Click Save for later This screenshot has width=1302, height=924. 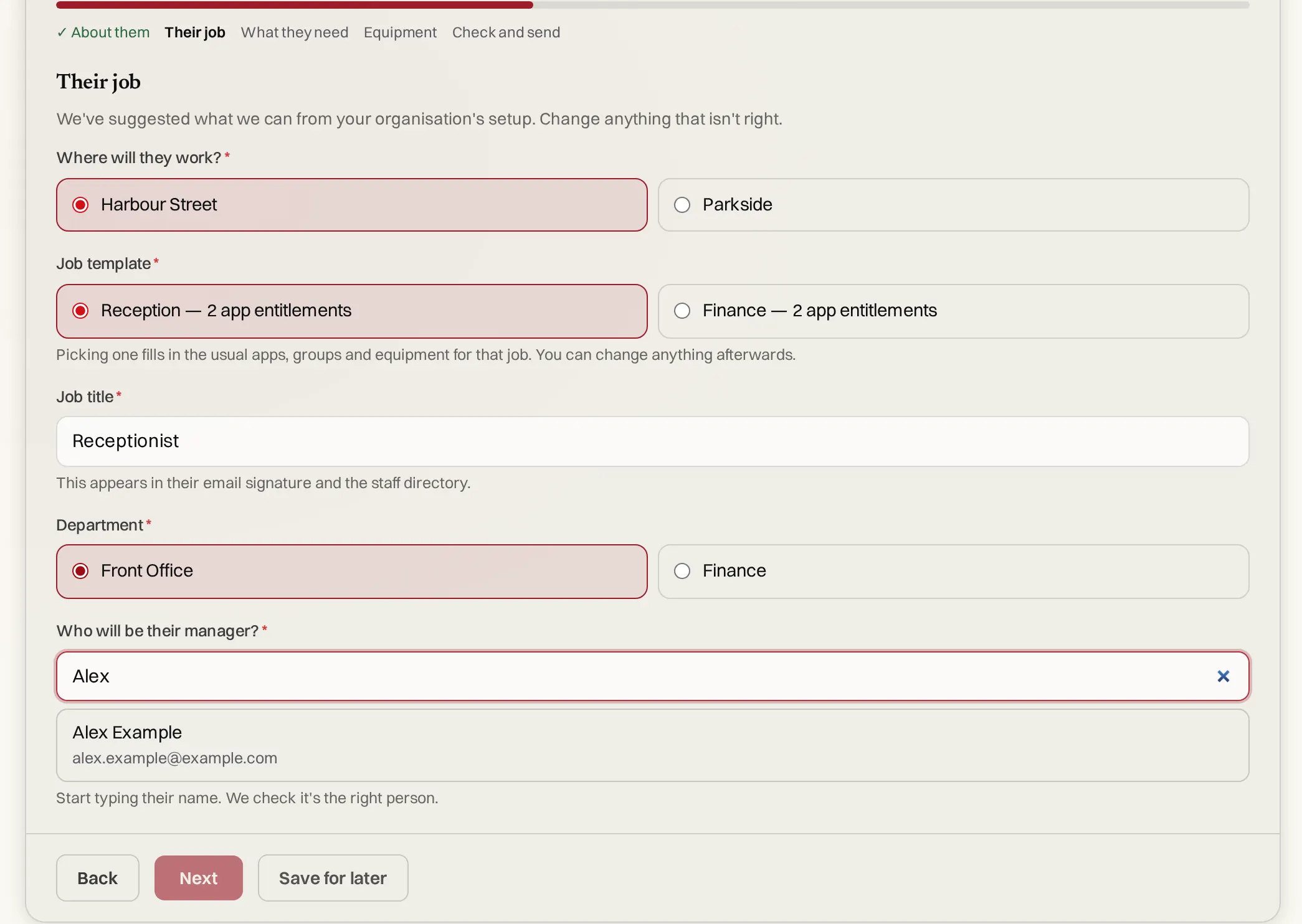click(x=333, y=878)
